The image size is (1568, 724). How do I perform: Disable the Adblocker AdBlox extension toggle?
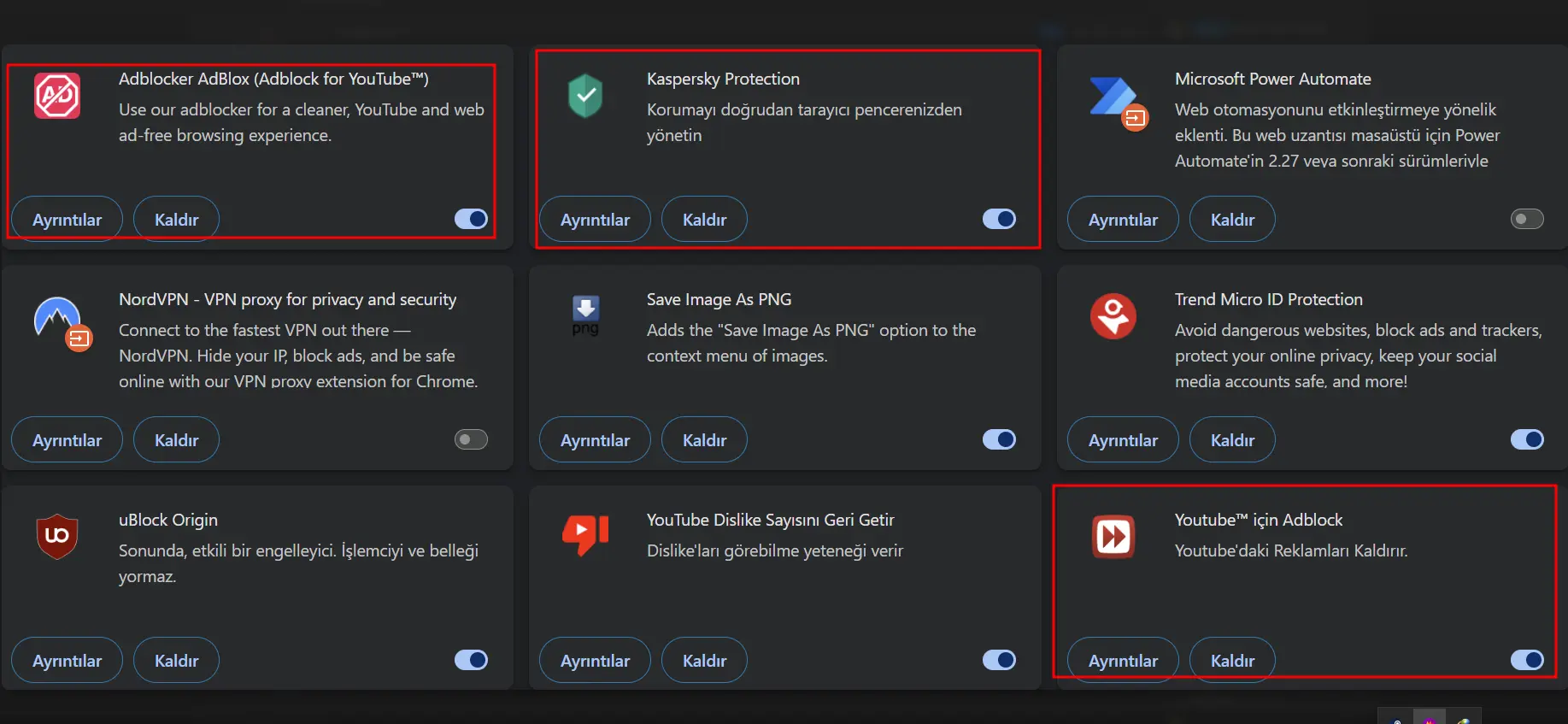[x=471, y=219]
